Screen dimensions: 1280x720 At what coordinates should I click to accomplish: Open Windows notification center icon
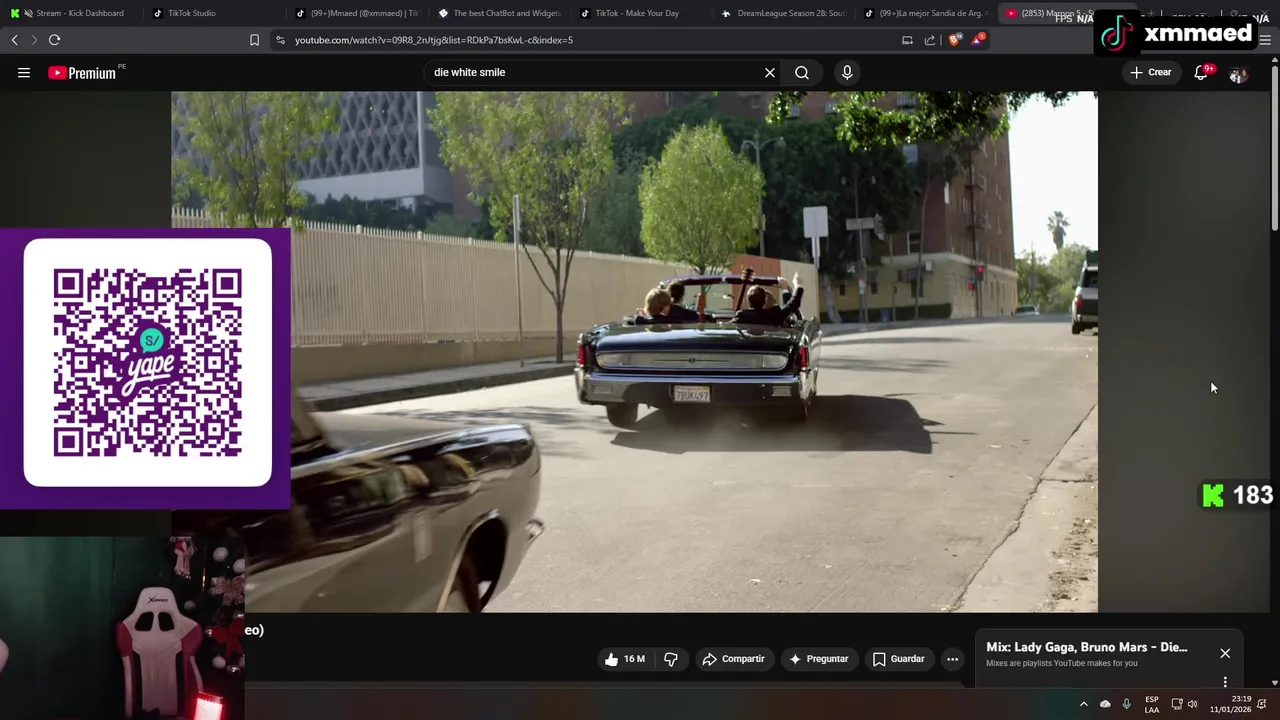[1262, 704]
